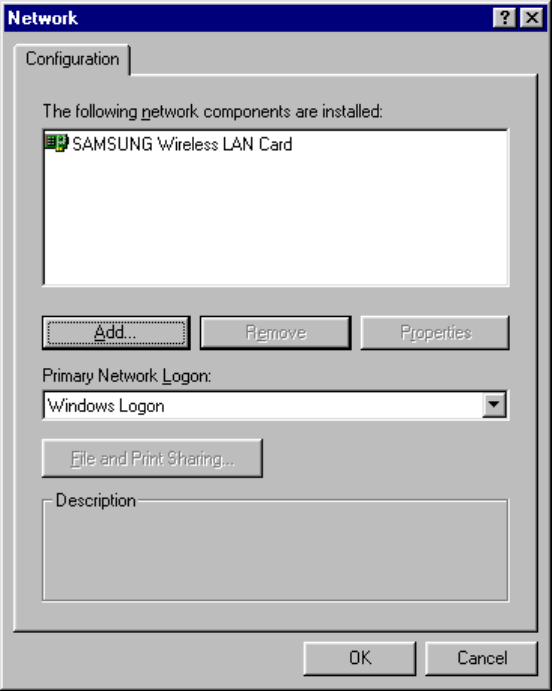The image size is (552, 691).
Task: Click the network adapter card icon
Action: point(56,143)
